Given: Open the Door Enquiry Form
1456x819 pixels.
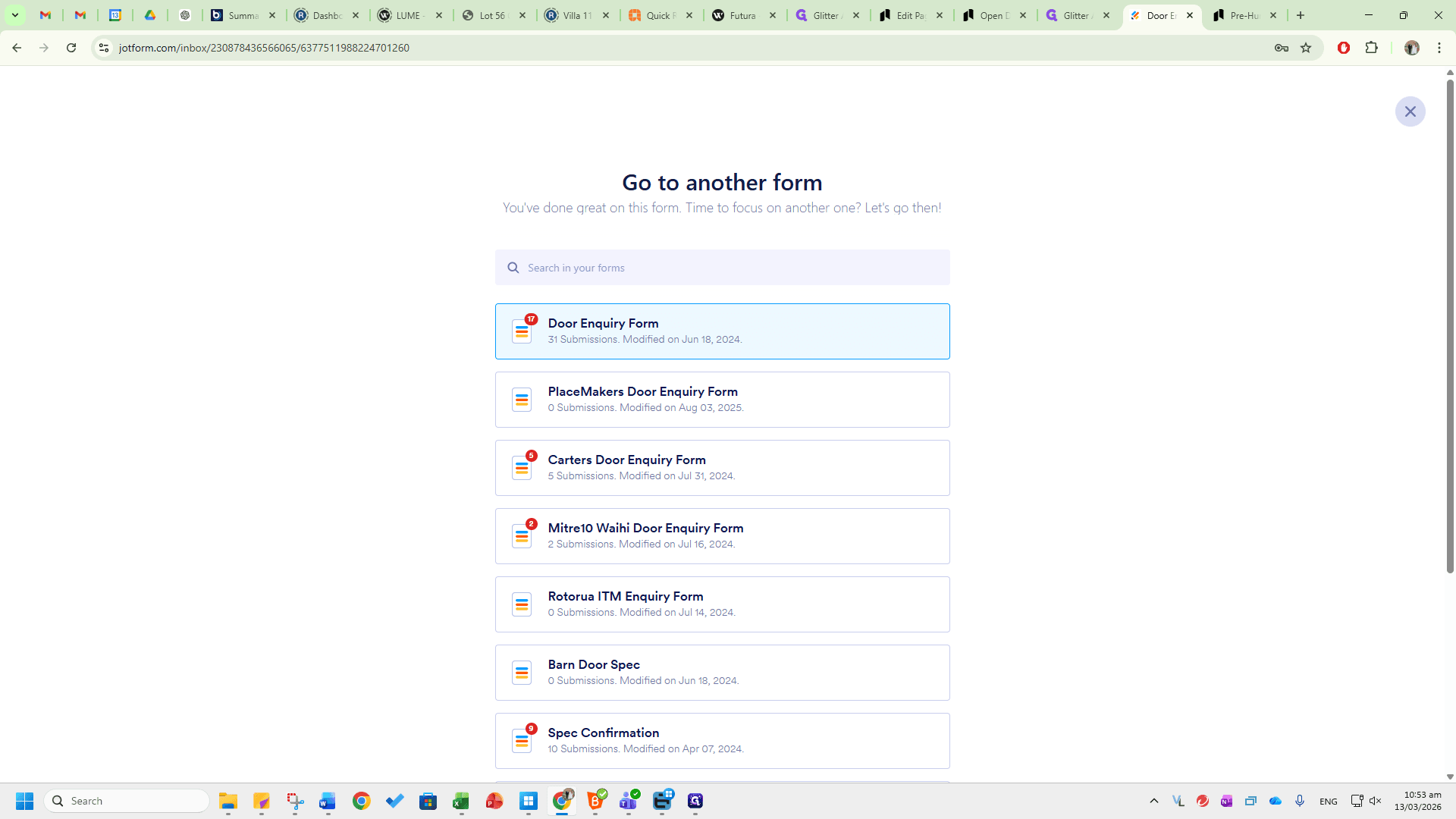Looking at the screenshot, I should tap(722, 331).
